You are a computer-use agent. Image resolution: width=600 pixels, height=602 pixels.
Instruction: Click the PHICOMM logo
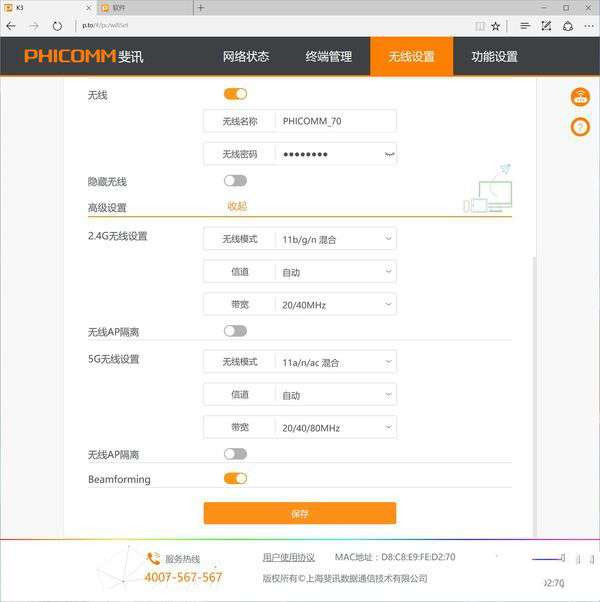[x=84, y=57]
